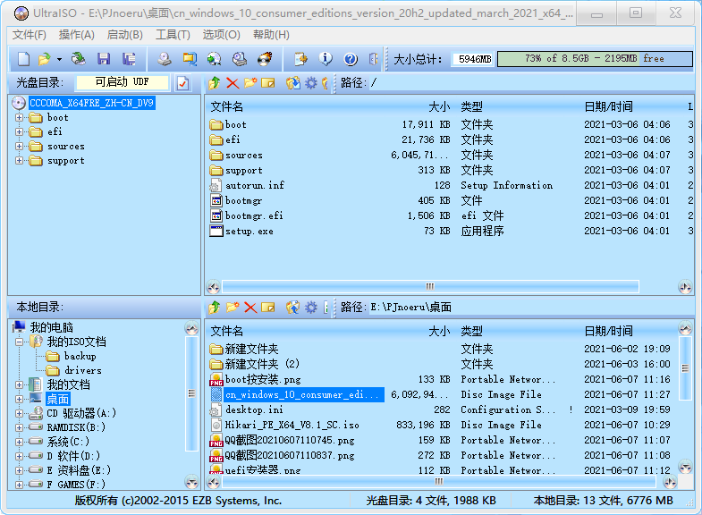Click the gear Settings icon in disc panel
This screenshot has height=515, width=702.
311,83
